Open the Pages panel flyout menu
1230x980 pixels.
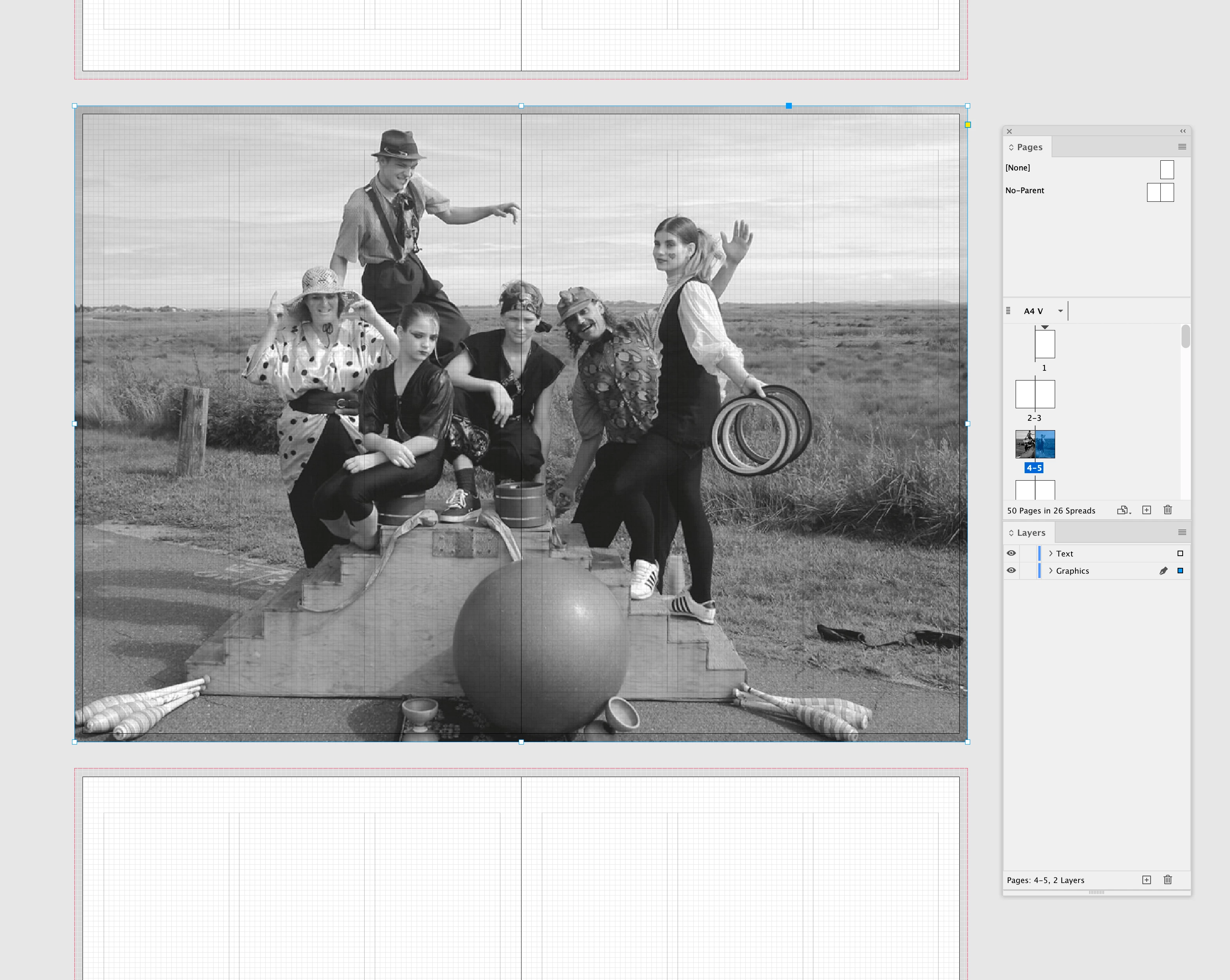1182,147
